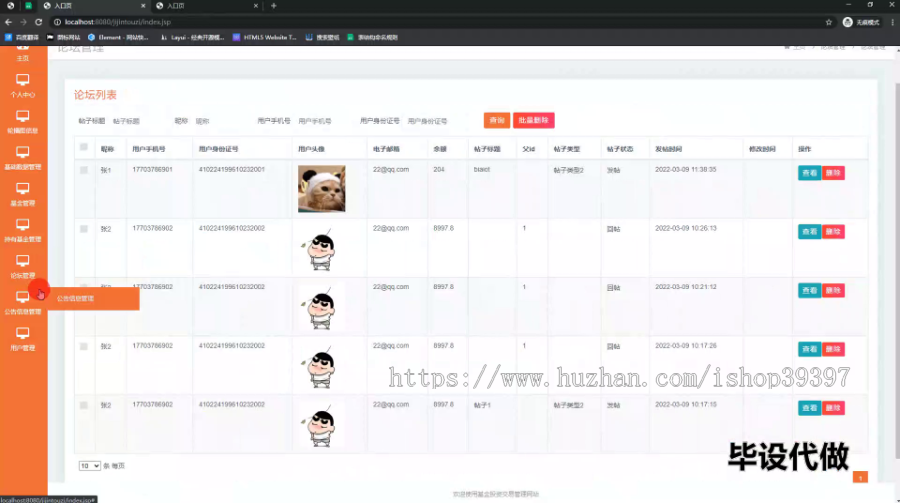The width and height of the screenshot is (900, 503).
Task: Click 查看 for row dated 10:17:26
Action: (809, 349)
